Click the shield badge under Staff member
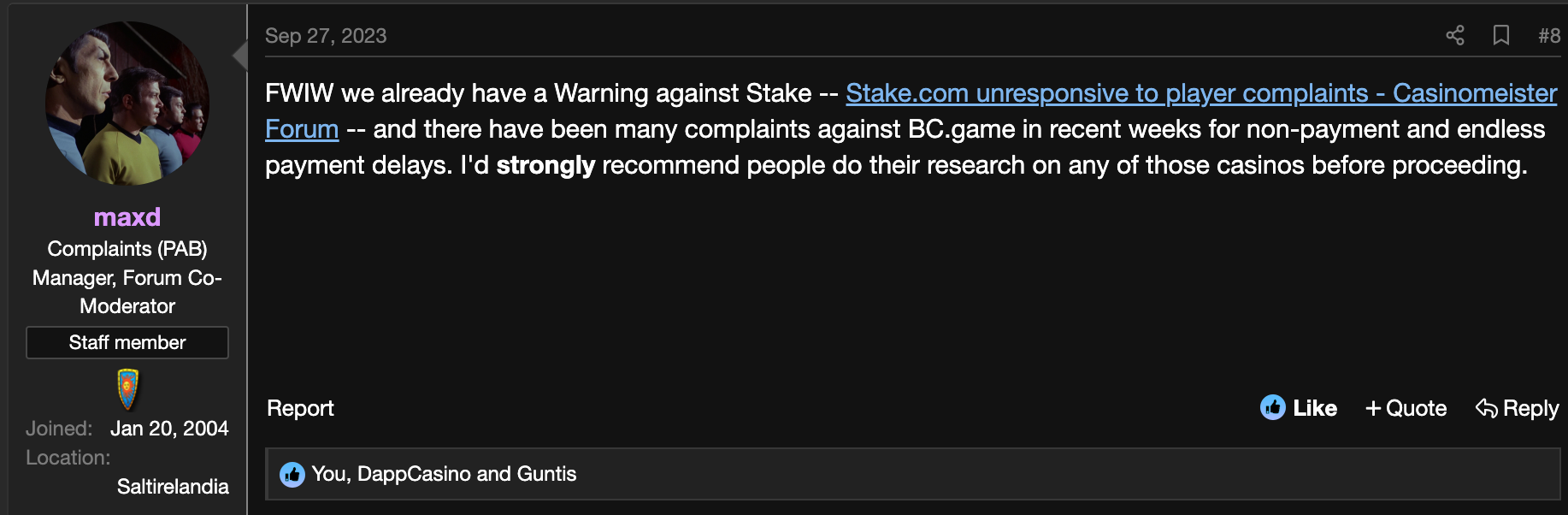Image resolution: width=1568 pixels, height=515 pixels. point(127,389)
